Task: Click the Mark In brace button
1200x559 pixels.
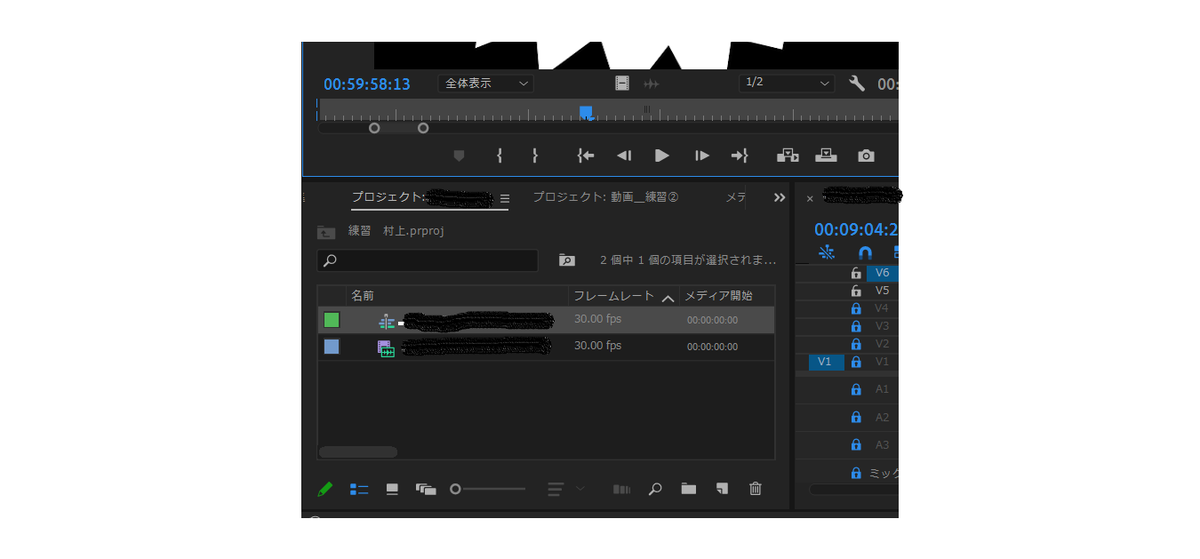Action: click(x=499, y=155)
